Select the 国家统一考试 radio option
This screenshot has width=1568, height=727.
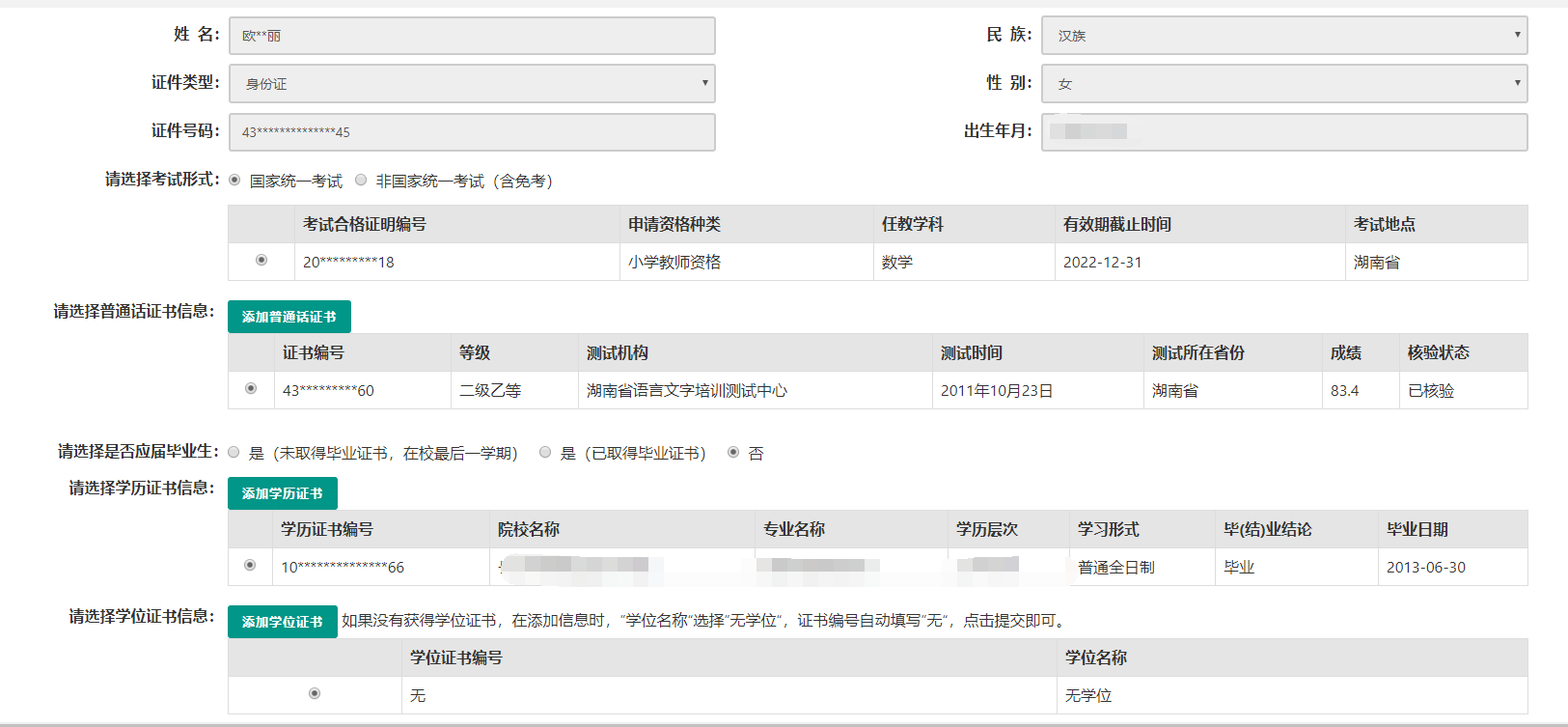[234, 181]
